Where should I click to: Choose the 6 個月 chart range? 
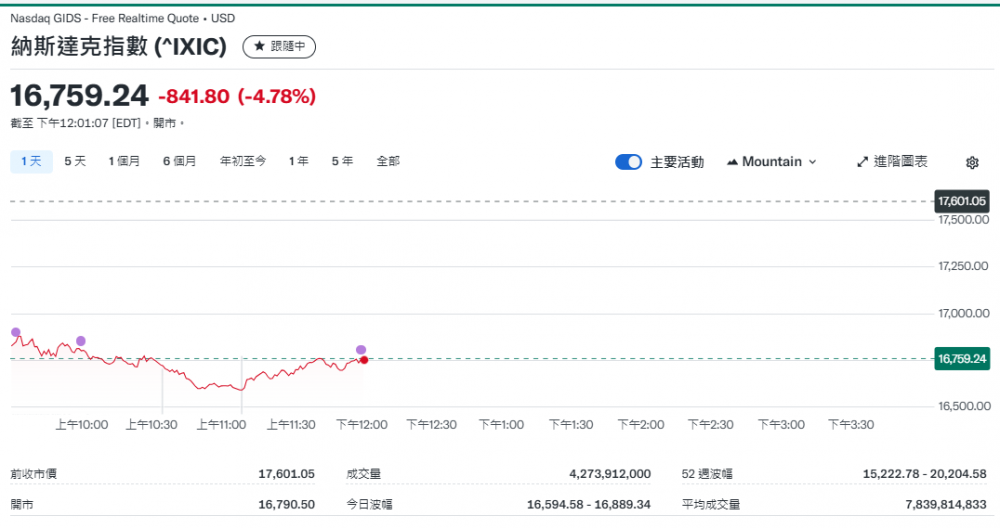(179, 161)
